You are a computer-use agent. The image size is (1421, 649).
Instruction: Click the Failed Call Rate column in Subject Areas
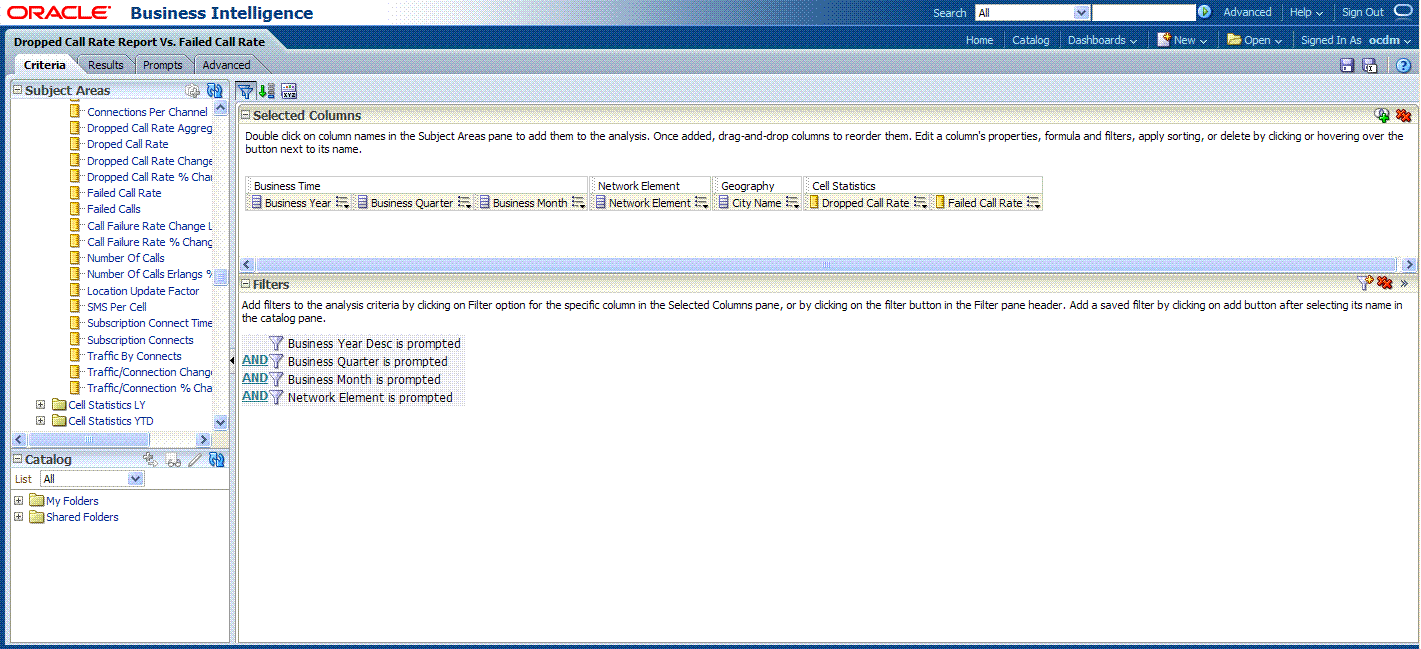tap(124, 193)
